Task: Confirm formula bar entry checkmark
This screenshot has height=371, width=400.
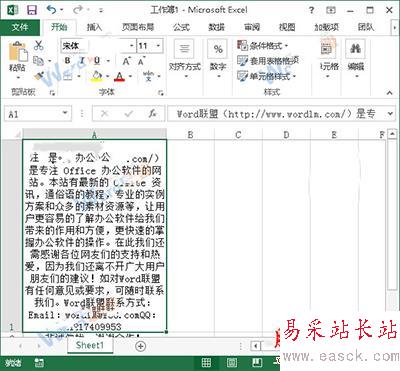Action: 128,114
